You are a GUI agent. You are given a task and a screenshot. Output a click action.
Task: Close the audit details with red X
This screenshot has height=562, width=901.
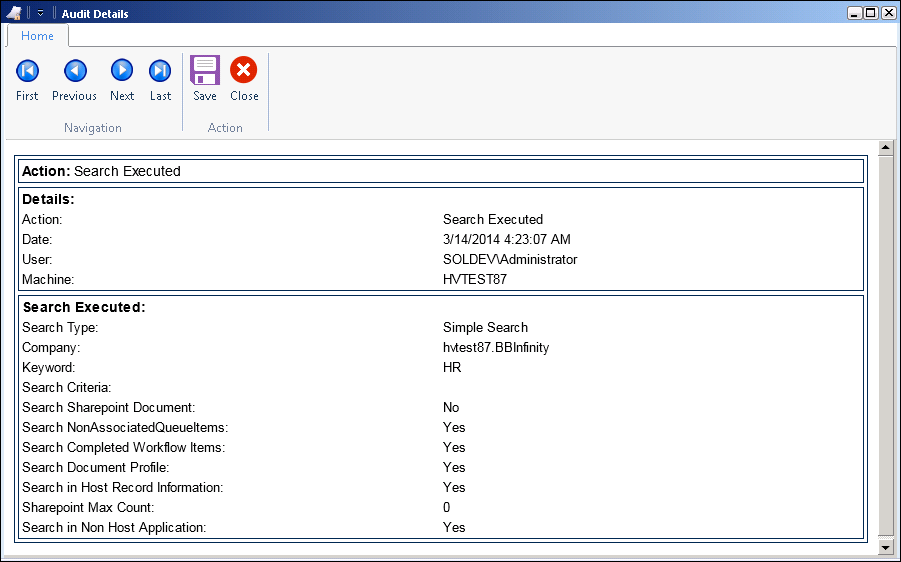pyautogui.click(x=244, y=80)
